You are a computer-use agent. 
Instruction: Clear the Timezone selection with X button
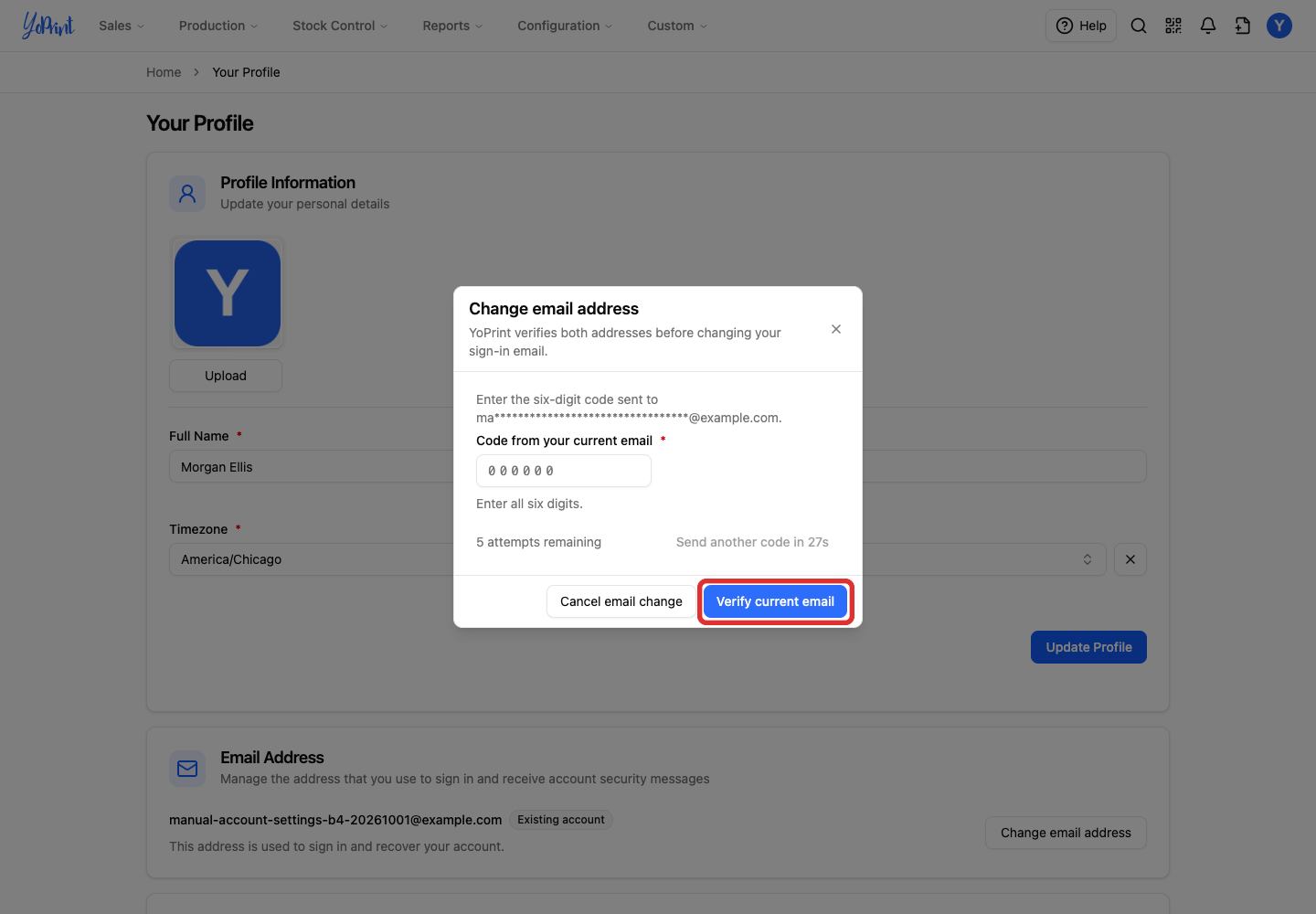1130,559
